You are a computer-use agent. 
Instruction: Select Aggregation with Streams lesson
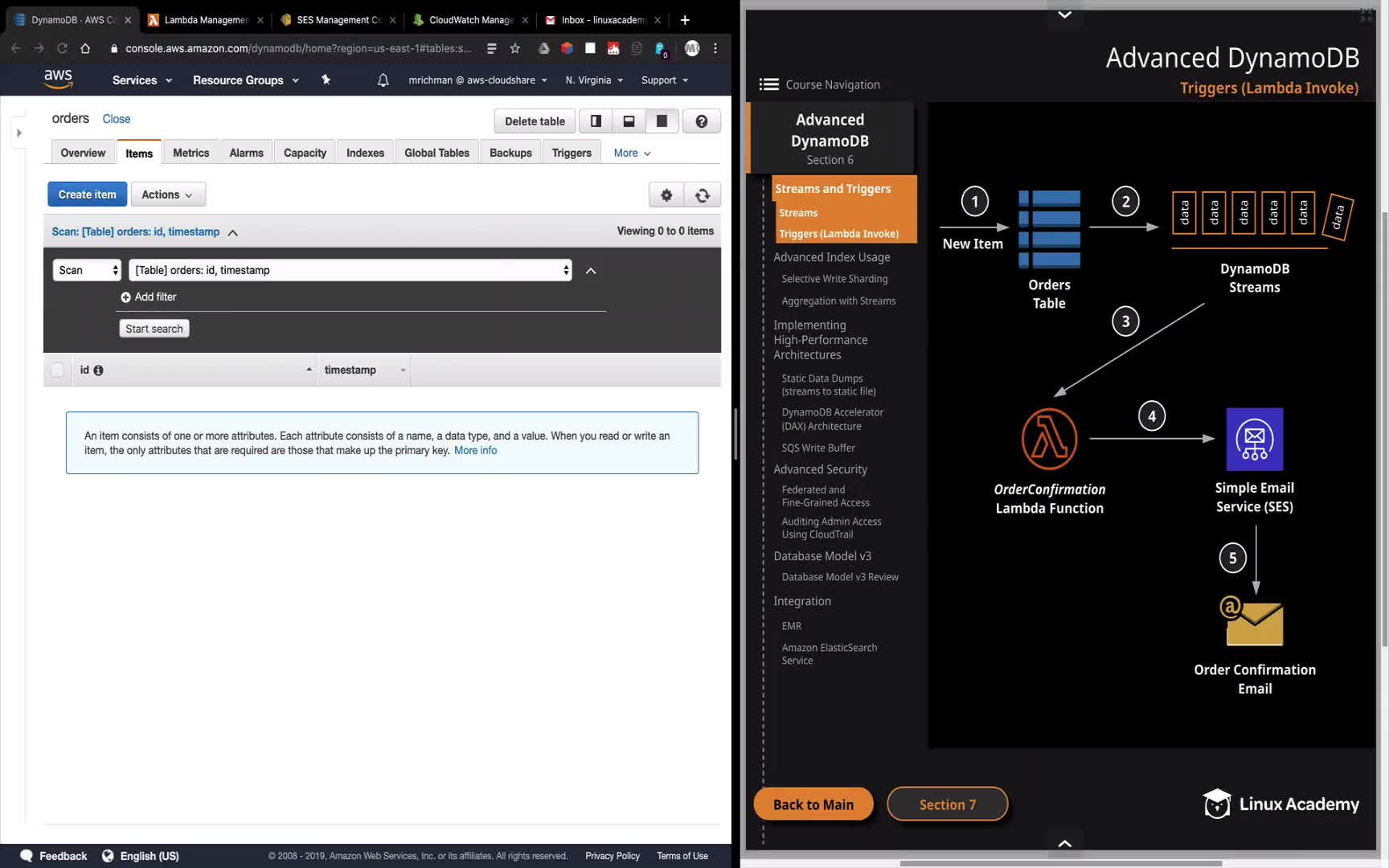[x=838, y=301]
